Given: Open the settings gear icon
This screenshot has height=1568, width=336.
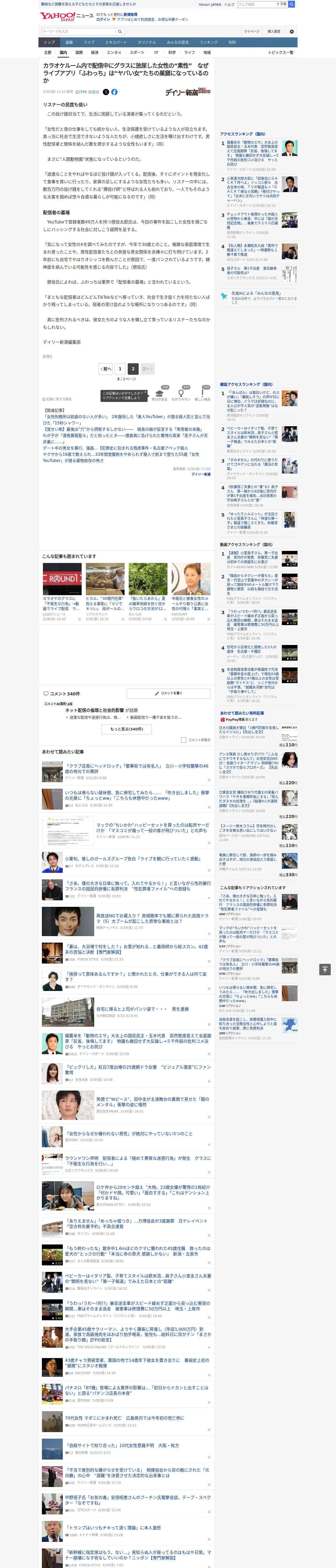Looking at the screenshot, I should tap(292, 32).
